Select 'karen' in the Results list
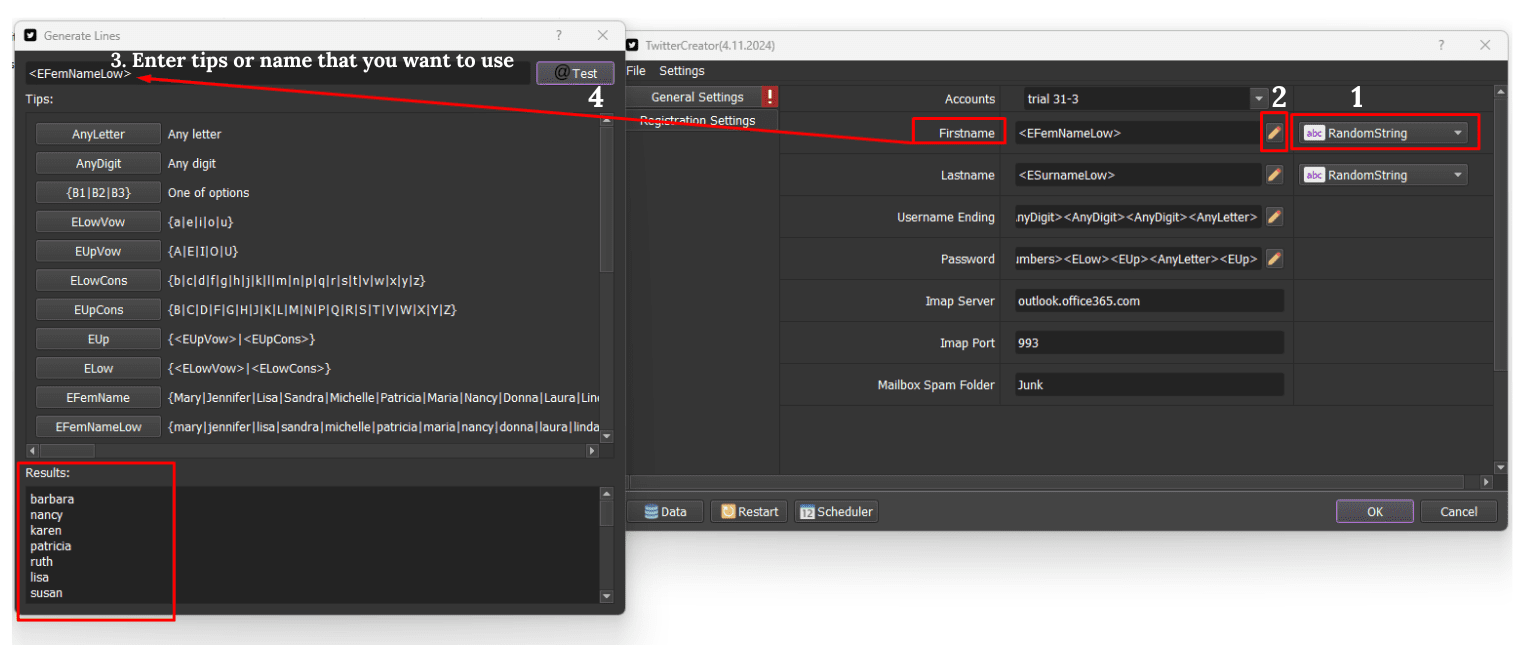The height and width of the screenshot is (653, 1539). [46, 531]
